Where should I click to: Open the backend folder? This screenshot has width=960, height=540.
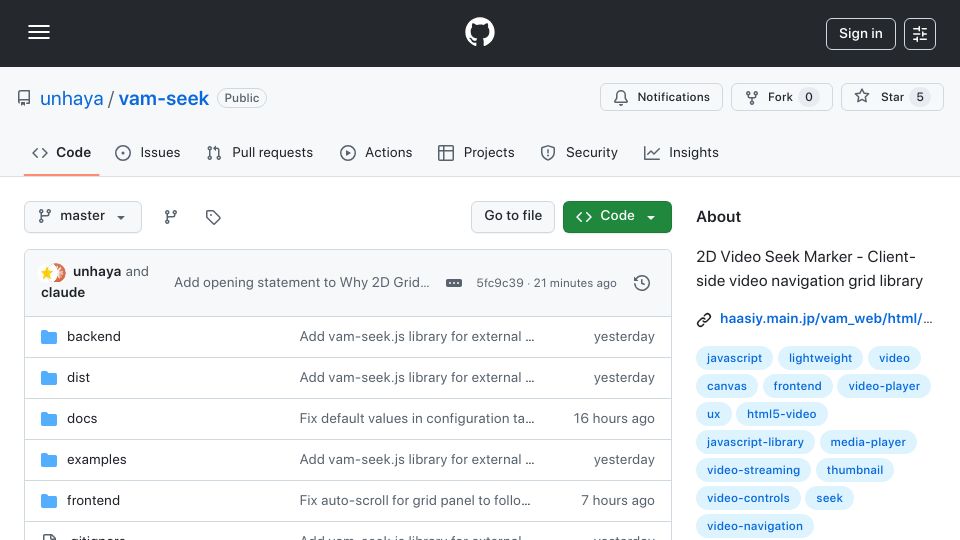click(x=94, y=336)
